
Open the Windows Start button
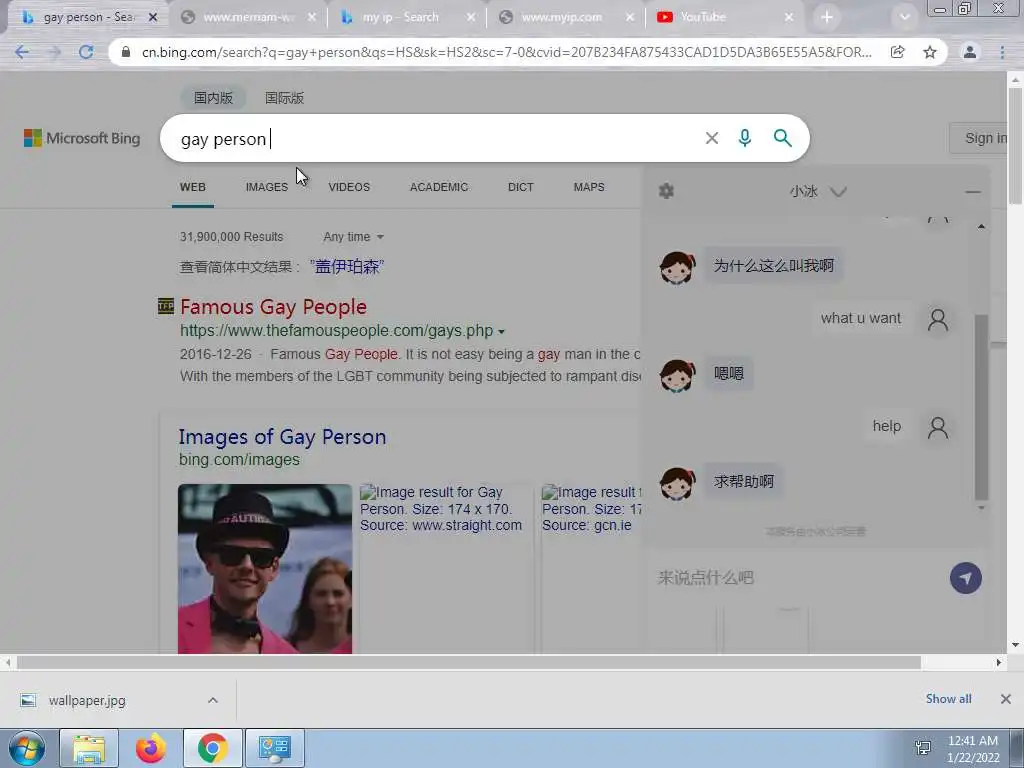tap(27, 748)
